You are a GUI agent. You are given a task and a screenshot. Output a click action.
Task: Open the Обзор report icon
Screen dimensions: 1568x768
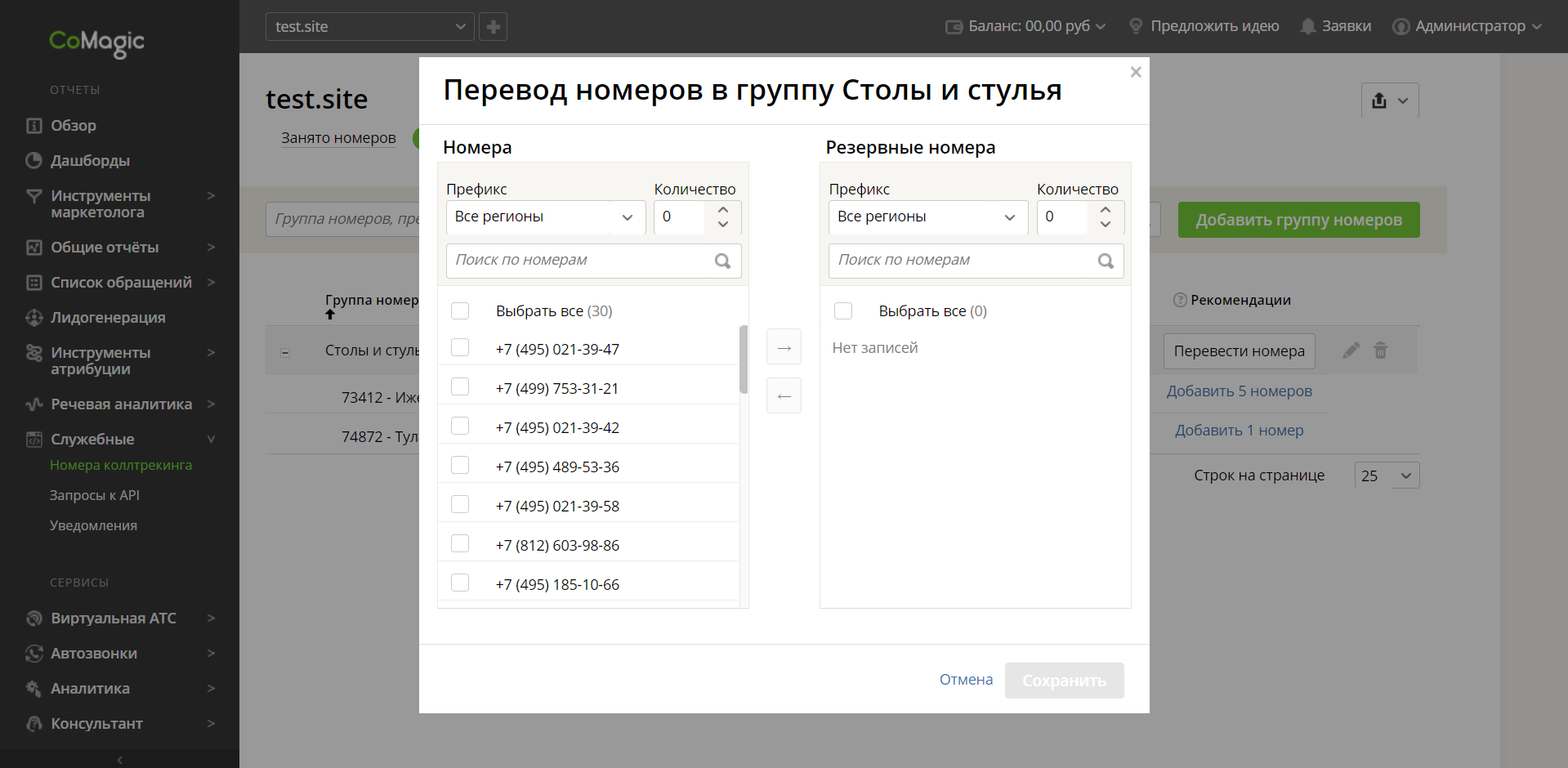pyautogui.click(x=34, y=126)
